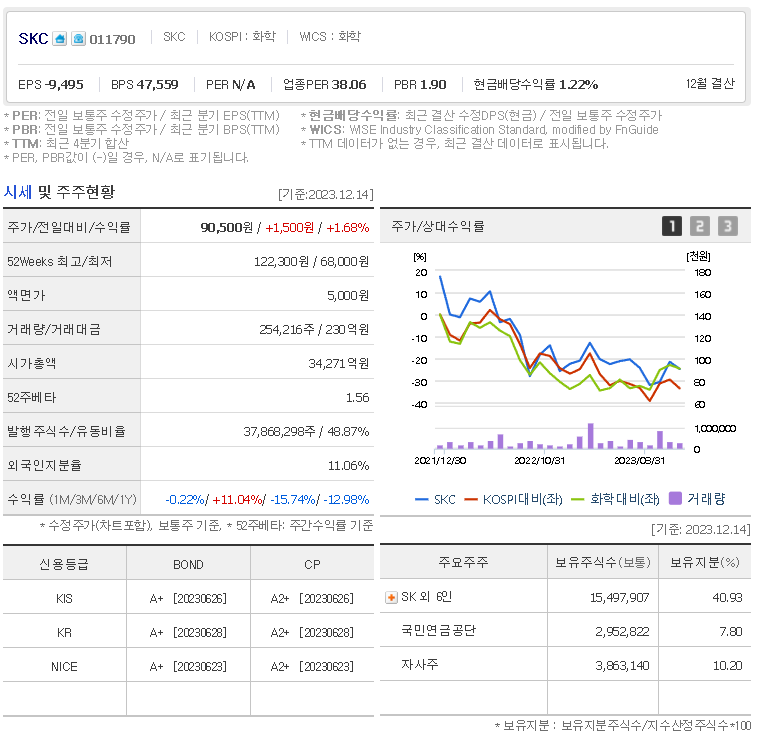
Task: Click the 52주베타 1.56 value
Action: coord(358,397)
